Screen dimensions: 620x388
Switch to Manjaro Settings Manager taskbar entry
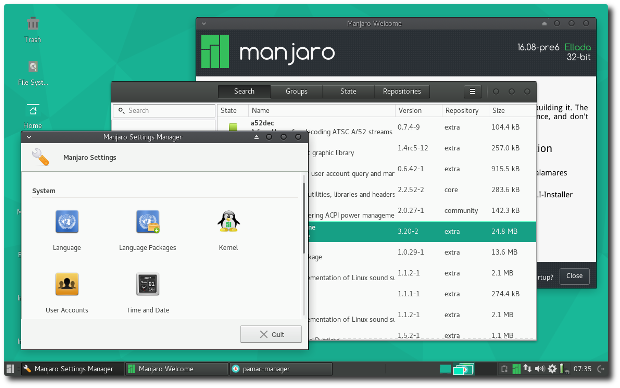72,369
